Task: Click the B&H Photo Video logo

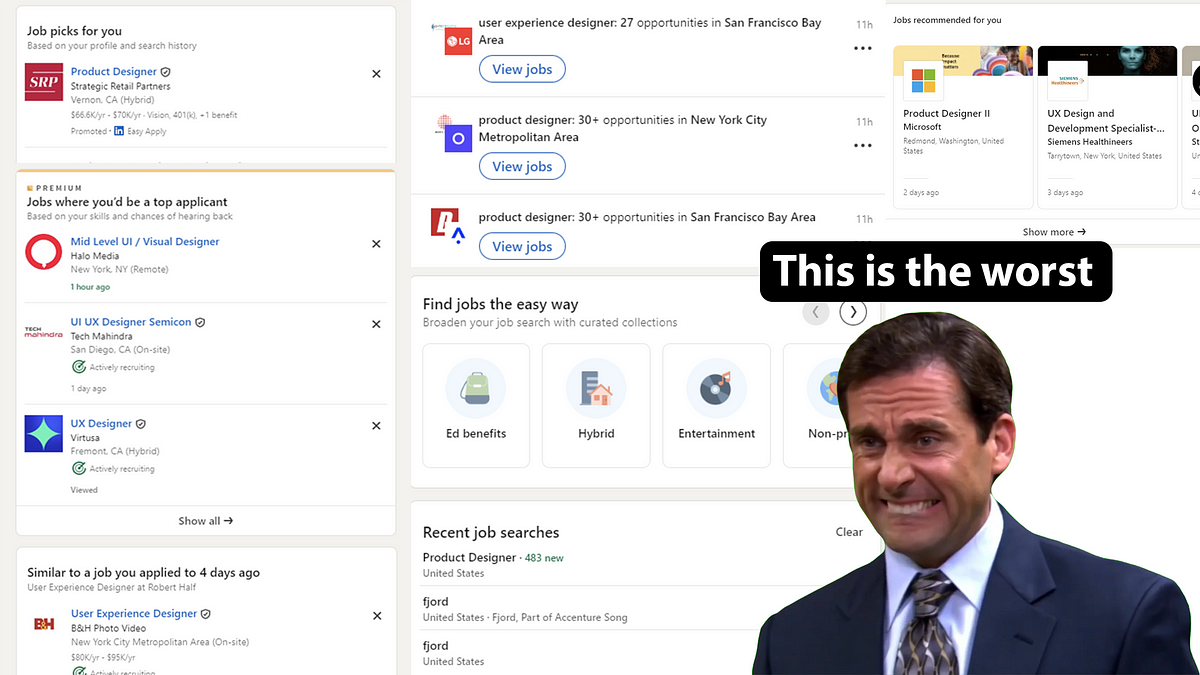Action: (x=44, y=624)
